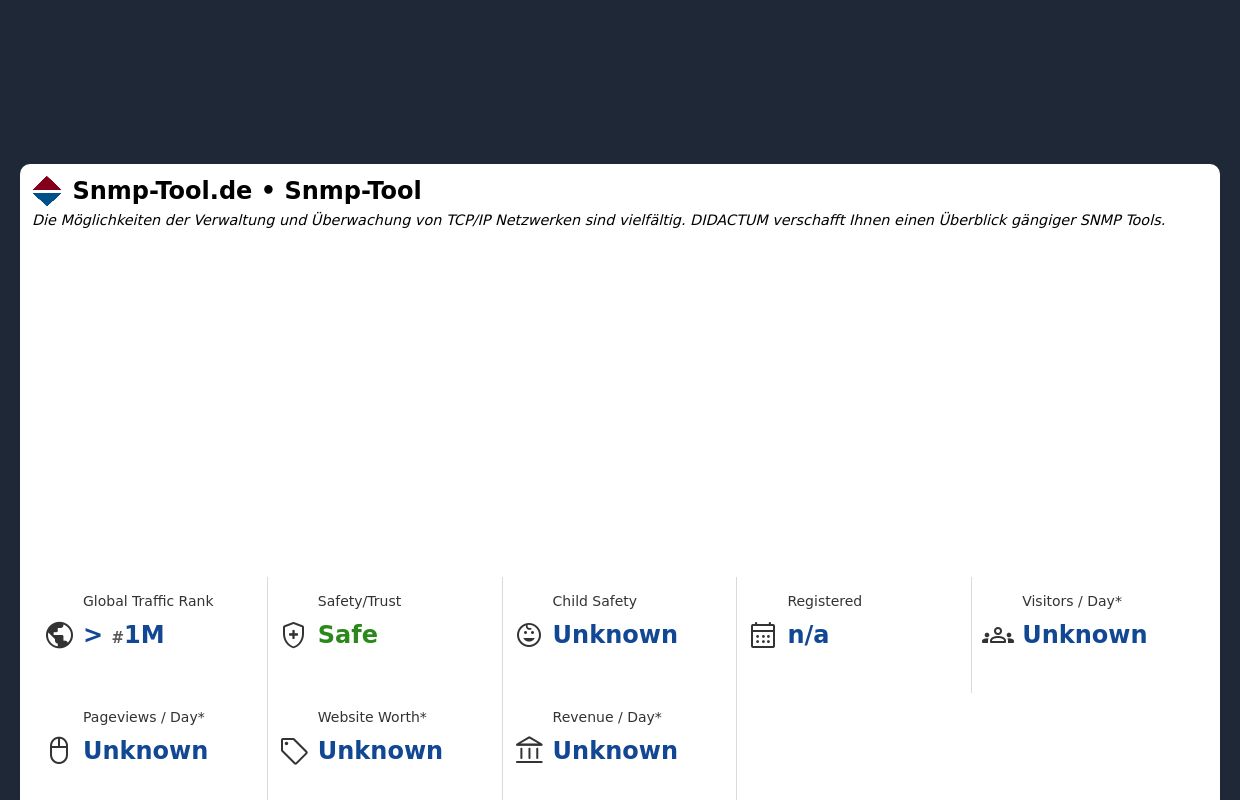Viewport: 1240px width, 800px height.
Task: Click the Visitors / Day* label
Action: [1072, 601]
